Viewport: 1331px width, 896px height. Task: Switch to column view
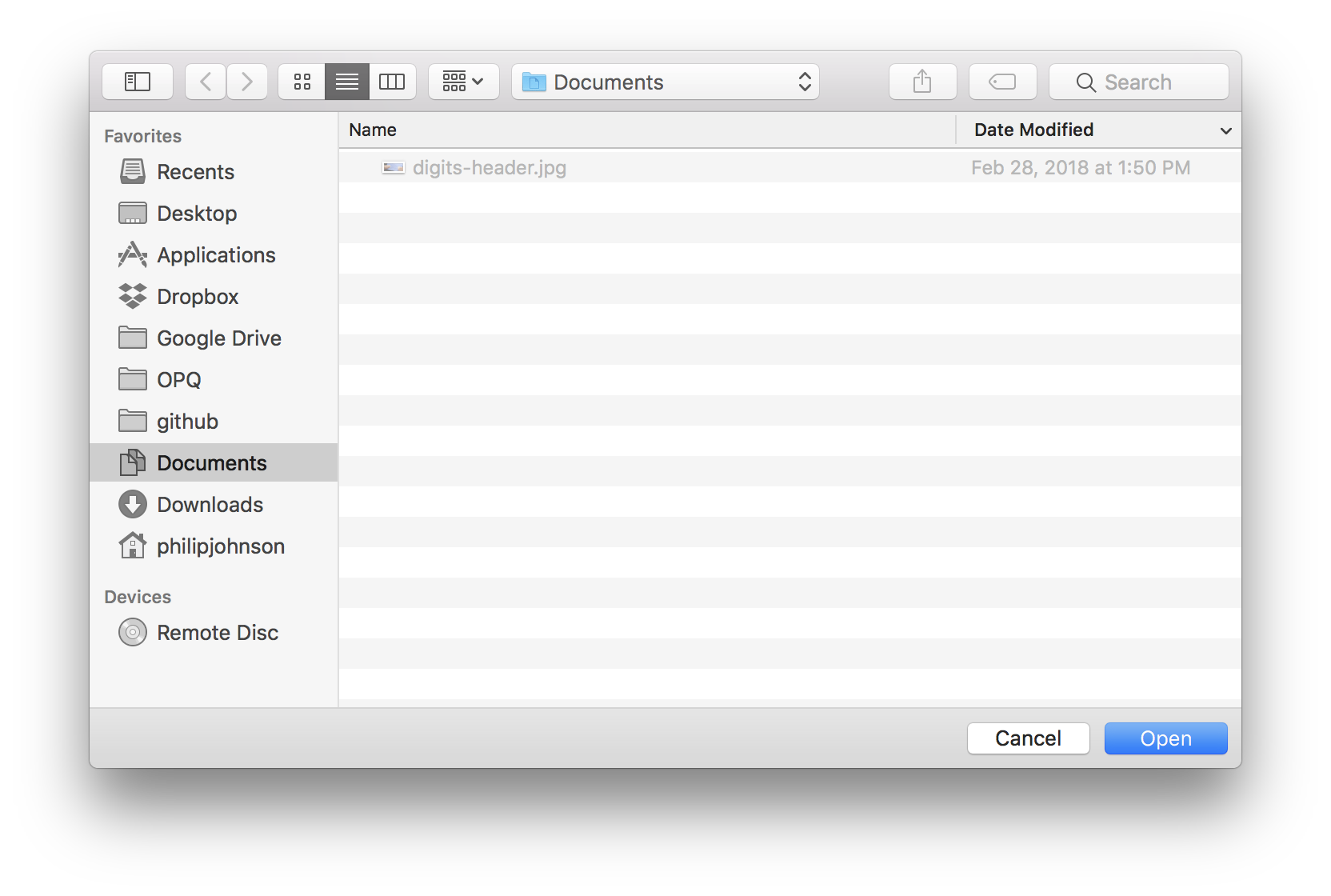392,82
